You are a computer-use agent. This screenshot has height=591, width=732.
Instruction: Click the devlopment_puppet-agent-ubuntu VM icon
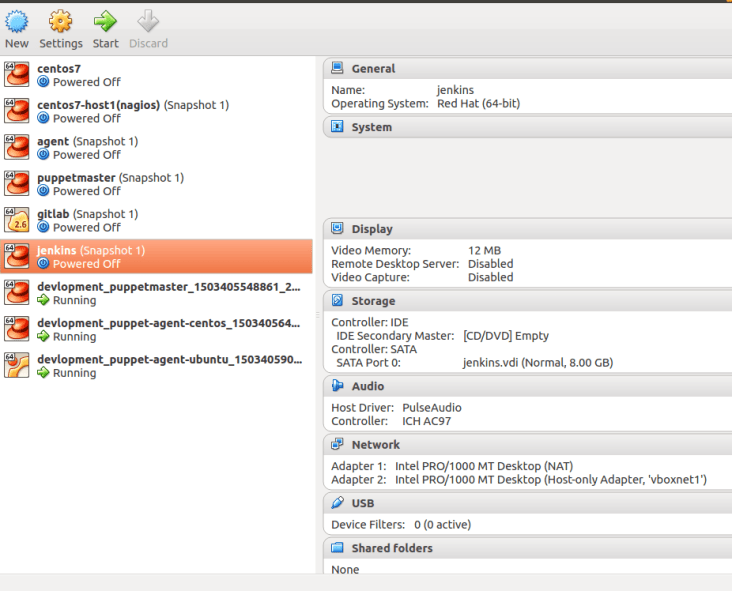[17, 366]
